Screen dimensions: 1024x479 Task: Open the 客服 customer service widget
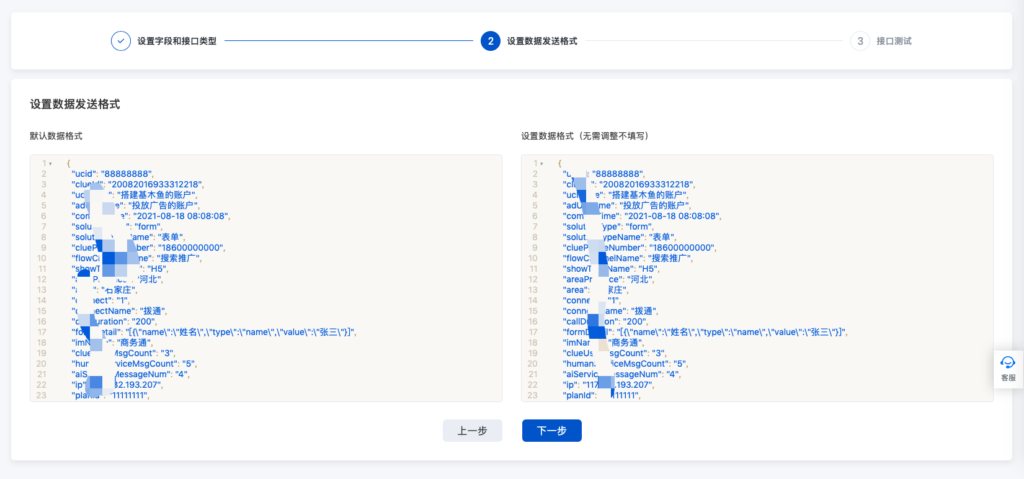point(1007,369)
